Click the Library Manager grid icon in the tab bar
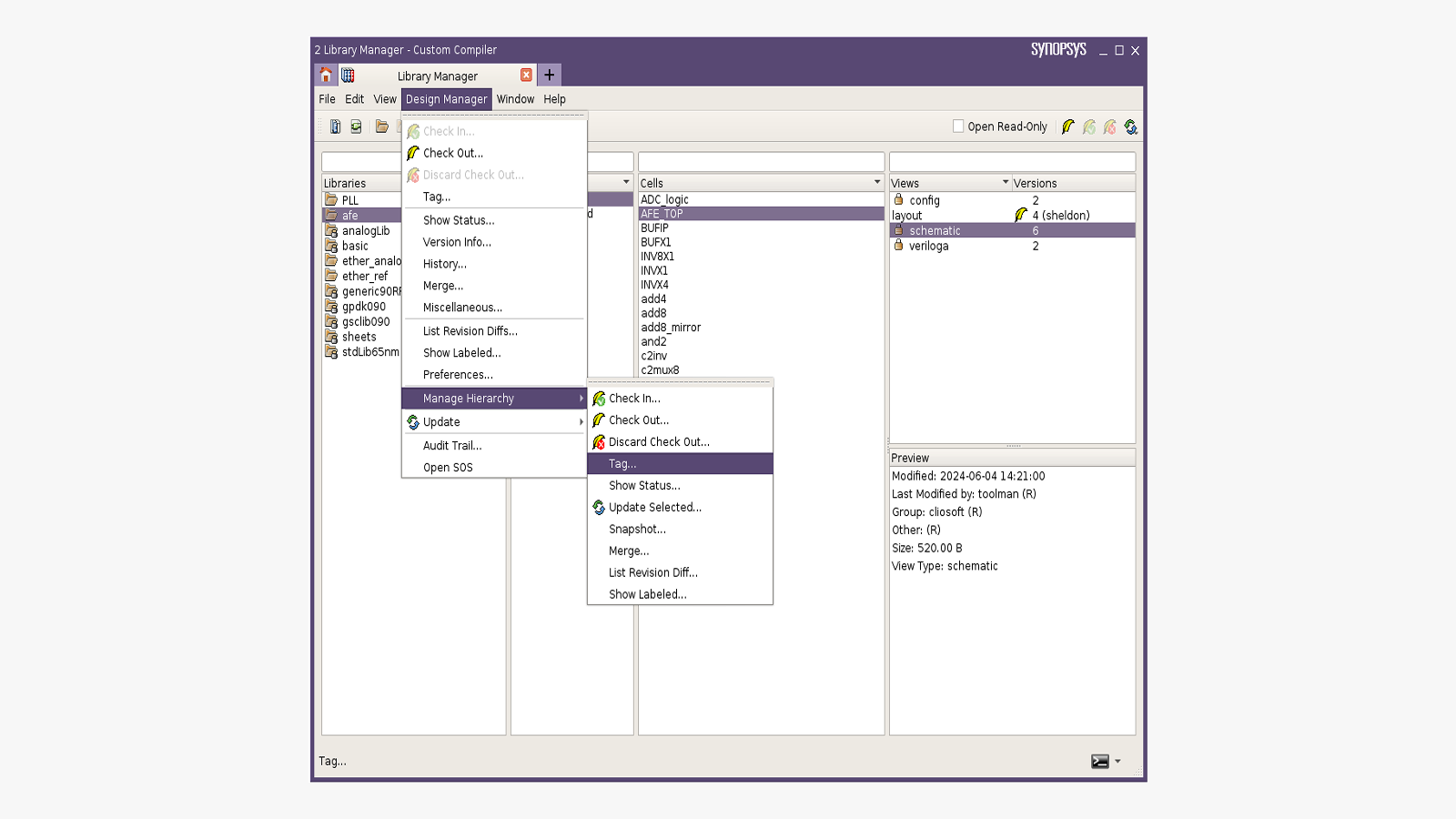 pyautogui.click(x=348, y=76)
